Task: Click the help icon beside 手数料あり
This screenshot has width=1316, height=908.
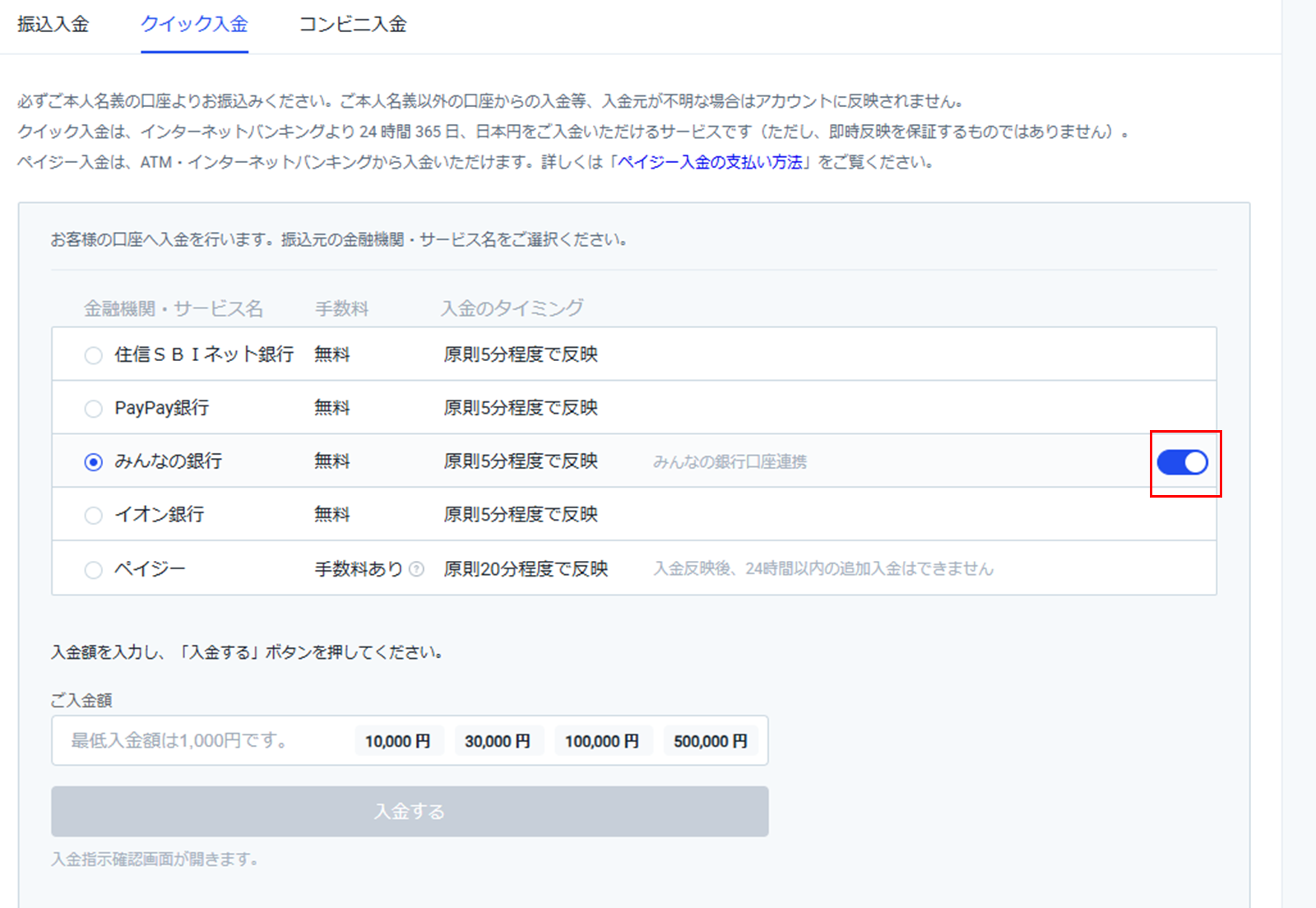Action: [x=417, y=569]
